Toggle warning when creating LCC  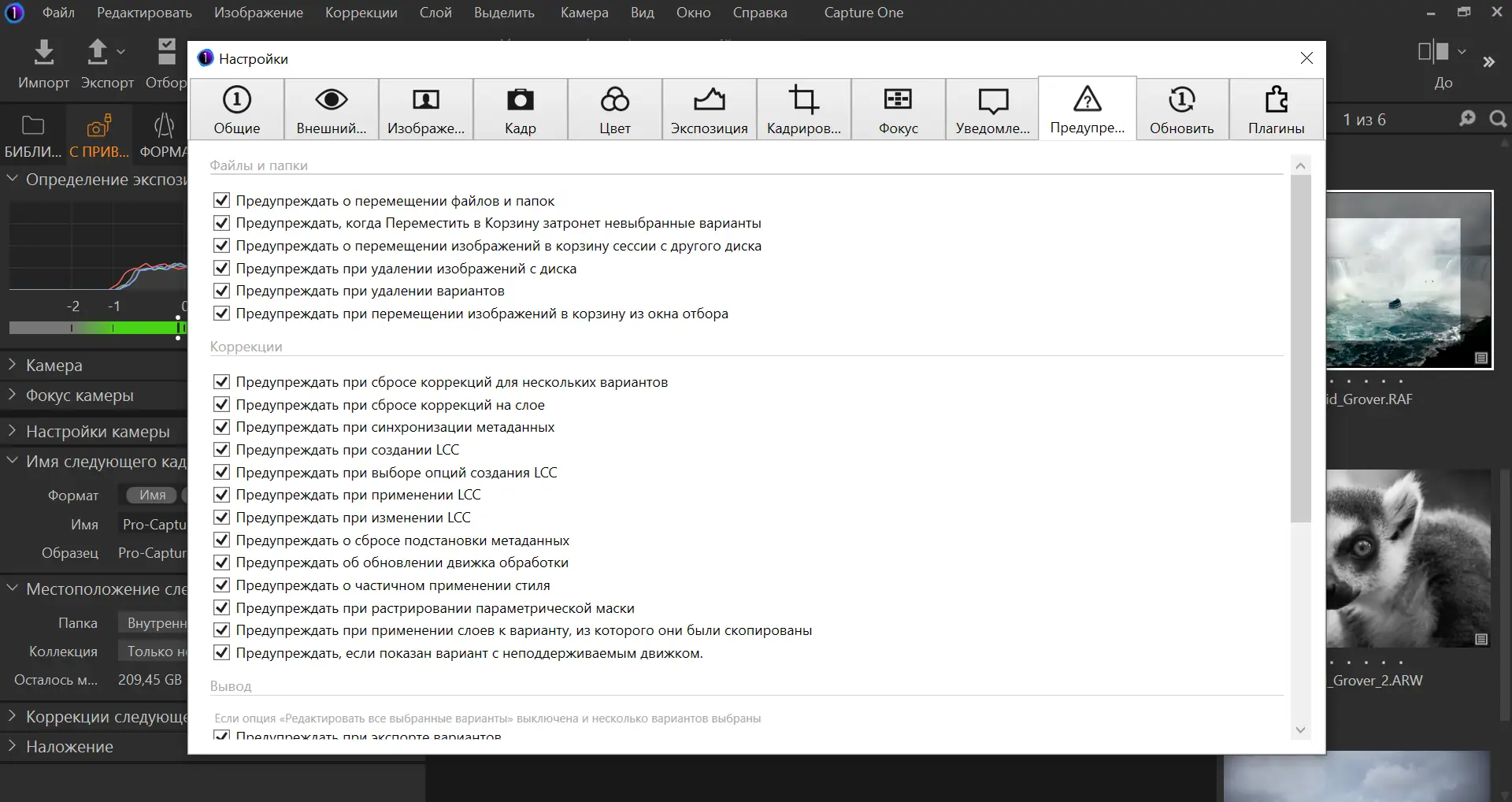click(x=222, y=450)
